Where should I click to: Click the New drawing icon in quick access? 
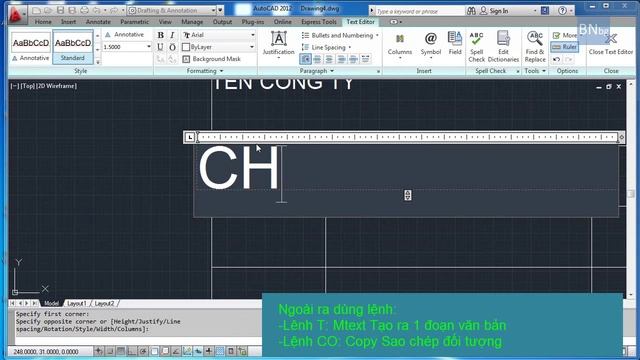[x=36, y=10]
